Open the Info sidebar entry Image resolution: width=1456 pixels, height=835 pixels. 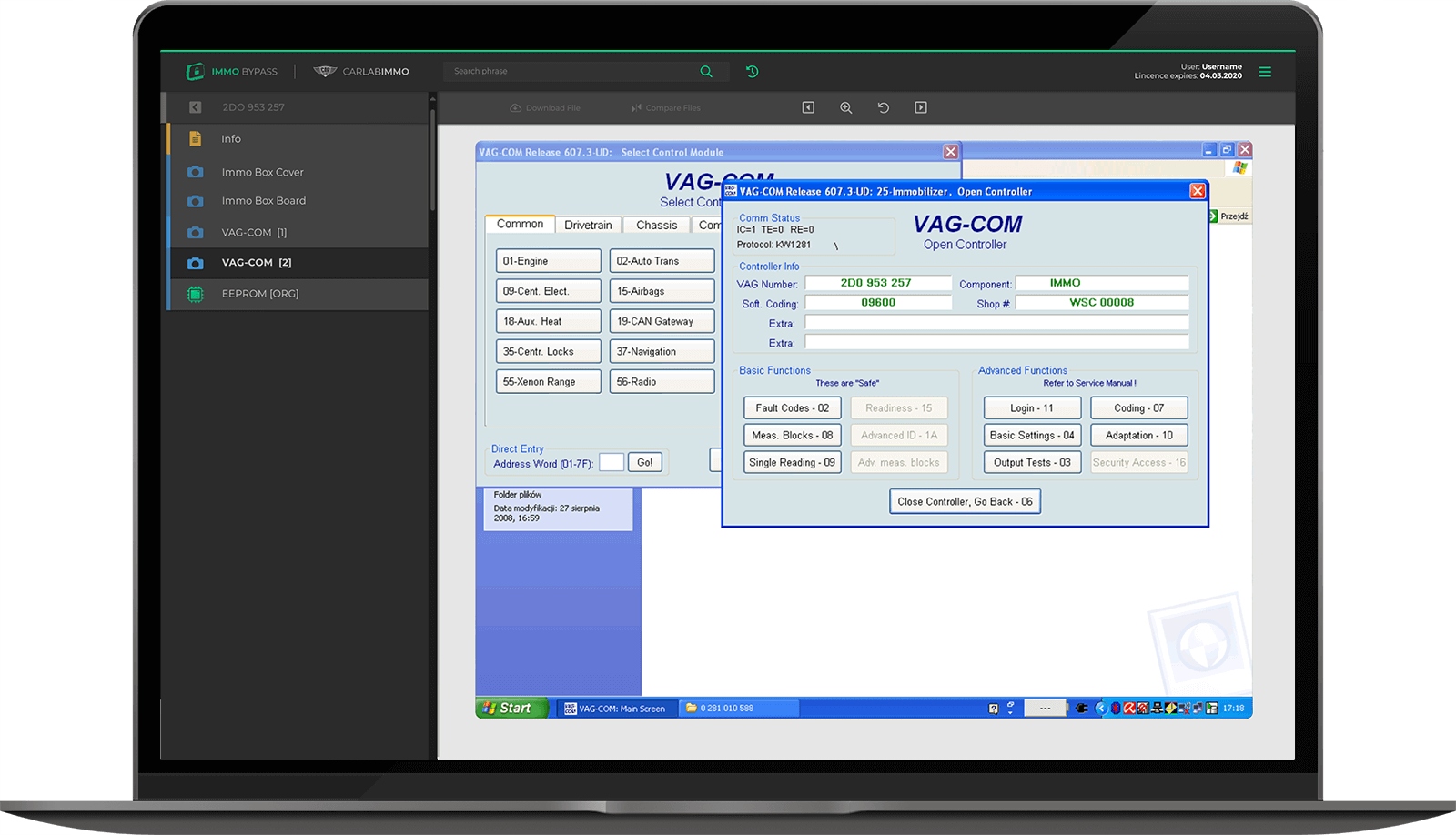(231, 139)
